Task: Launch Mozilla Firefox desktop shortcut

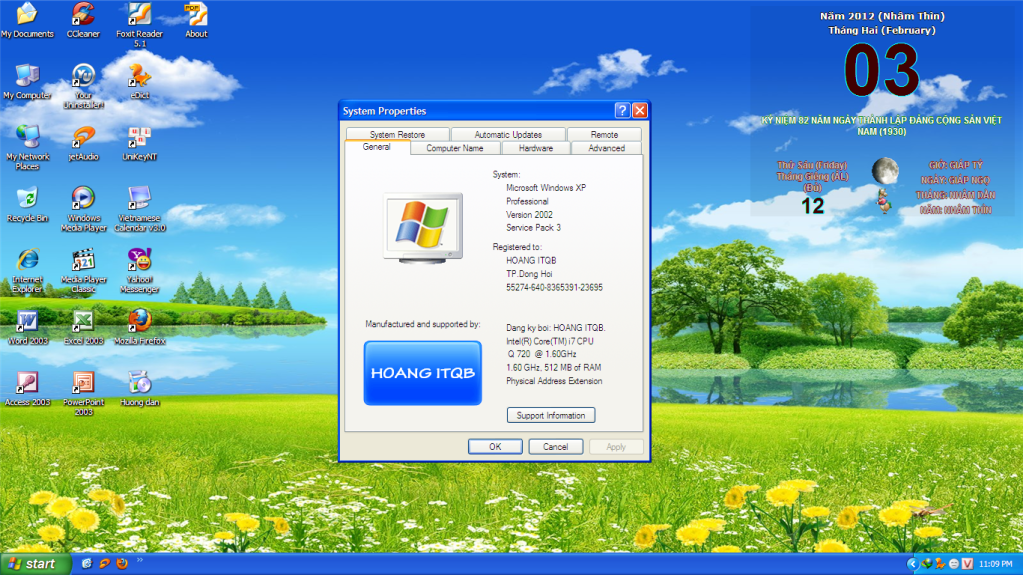Action: coord(139,328)
